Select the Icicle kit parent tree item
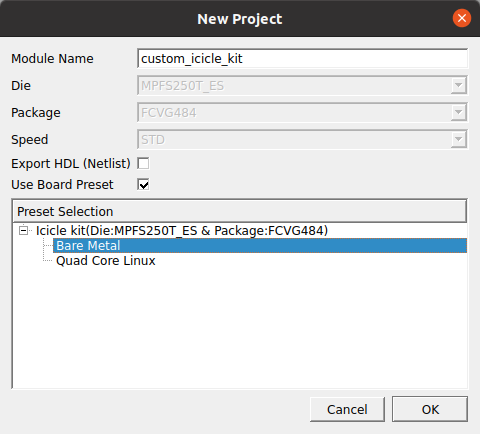480x434 pixels. tap(182, 231)
